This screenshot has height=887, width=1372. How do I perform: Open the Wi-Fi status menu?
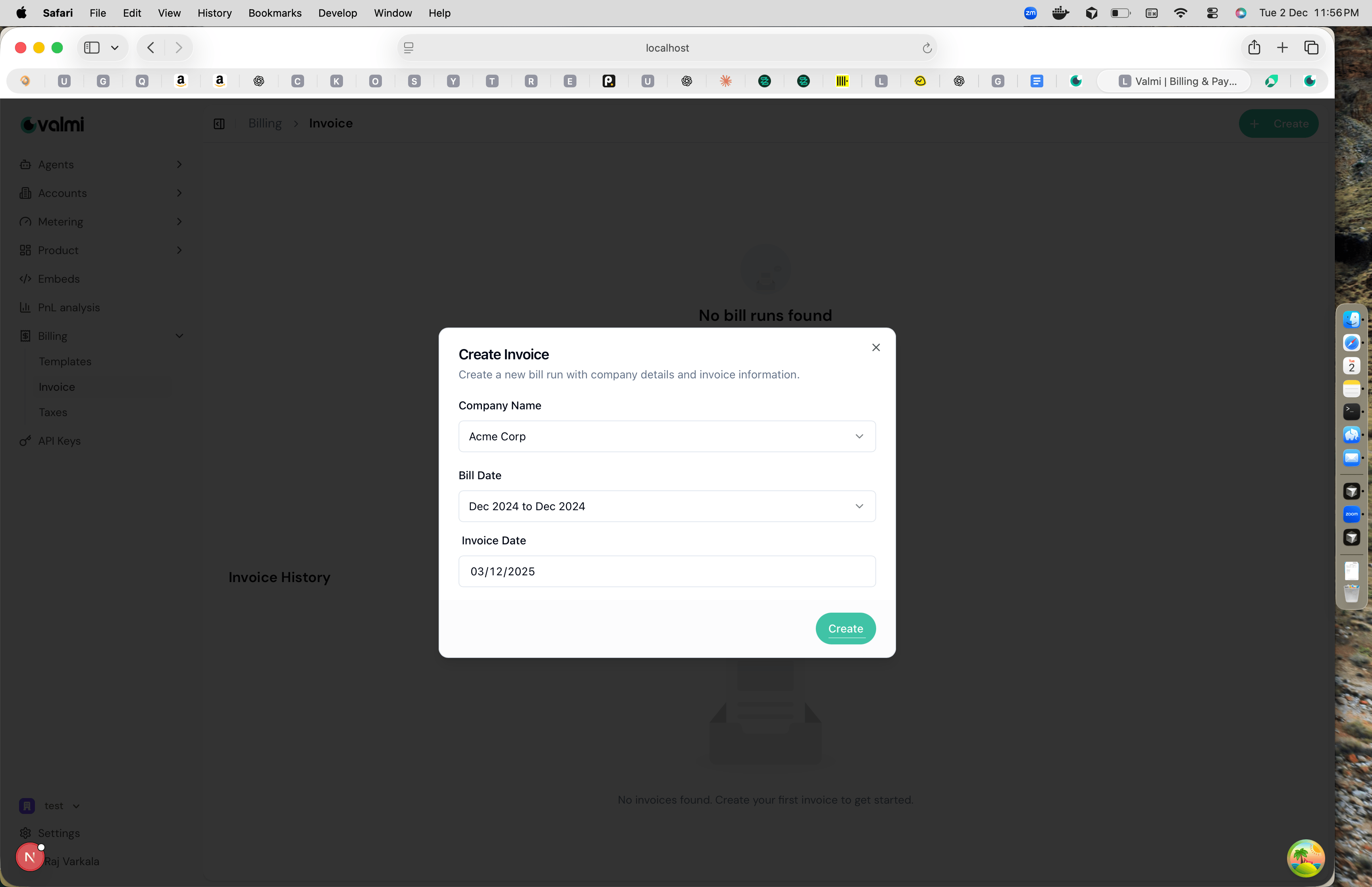tap(1180, 13)
